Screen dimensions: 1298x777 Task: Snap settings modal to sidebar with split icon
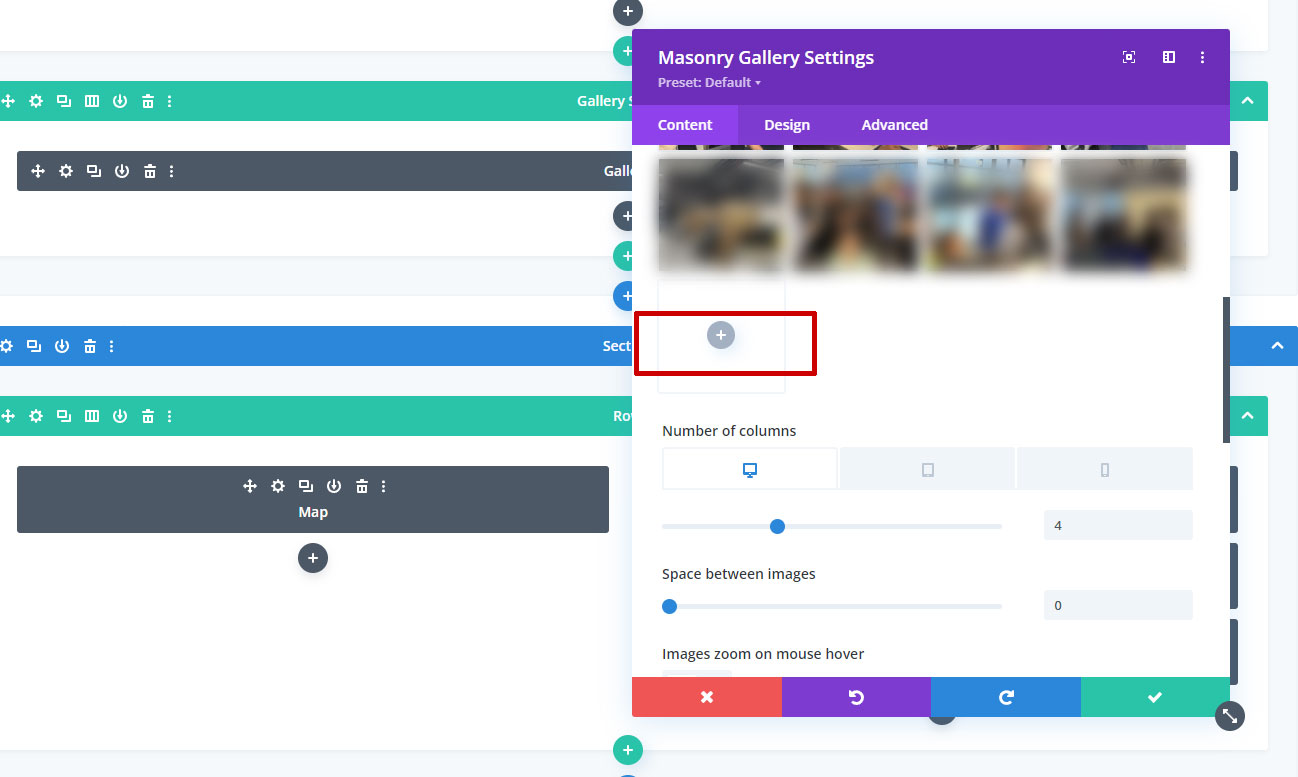pyautogui.click(x=1168, y=57)
